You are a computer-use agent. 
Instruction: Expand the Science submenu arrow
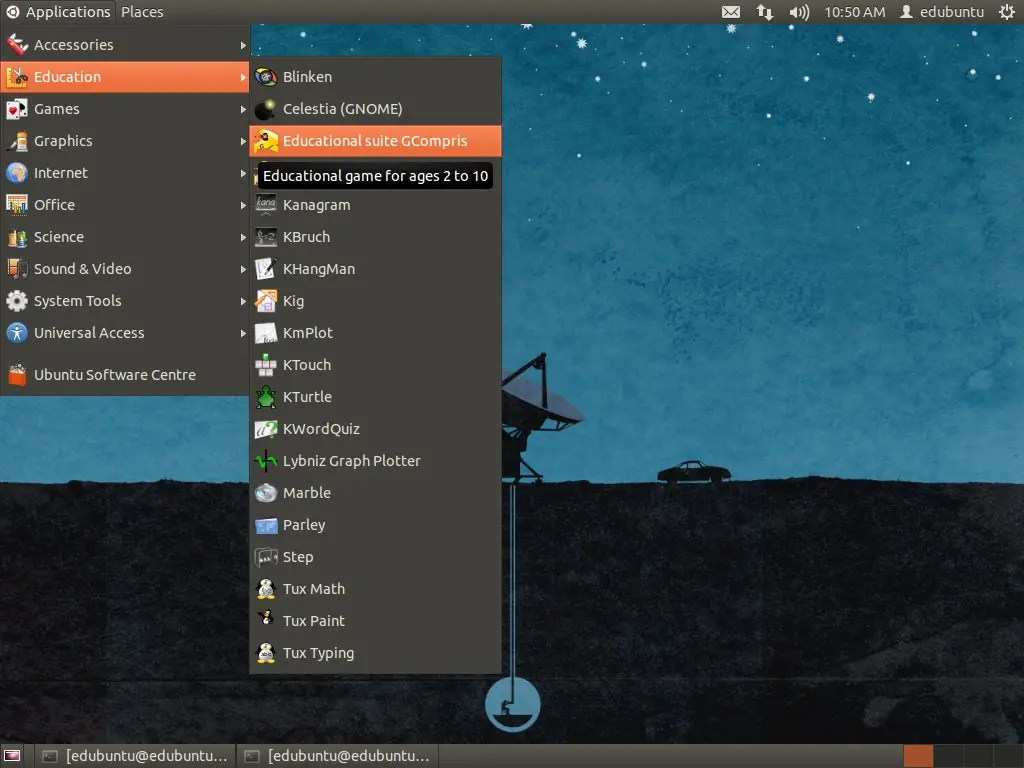tap(243, 237)
